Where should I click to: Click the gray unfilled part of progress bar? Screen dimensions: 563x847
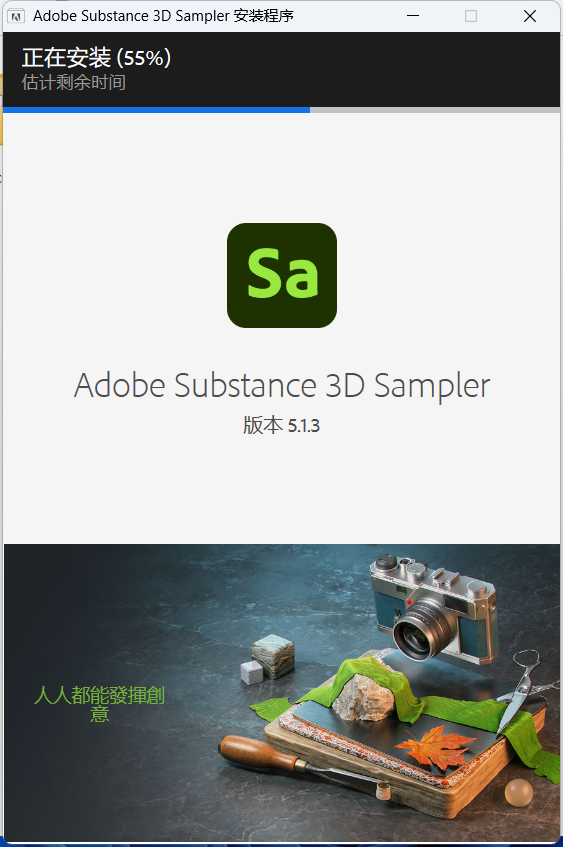(435, 110)
